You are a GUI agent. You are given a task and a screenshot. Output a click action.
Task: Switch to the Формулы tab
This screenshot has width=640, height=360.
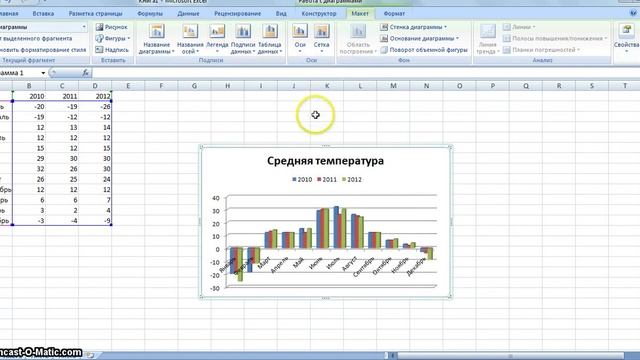pos(150,13)
